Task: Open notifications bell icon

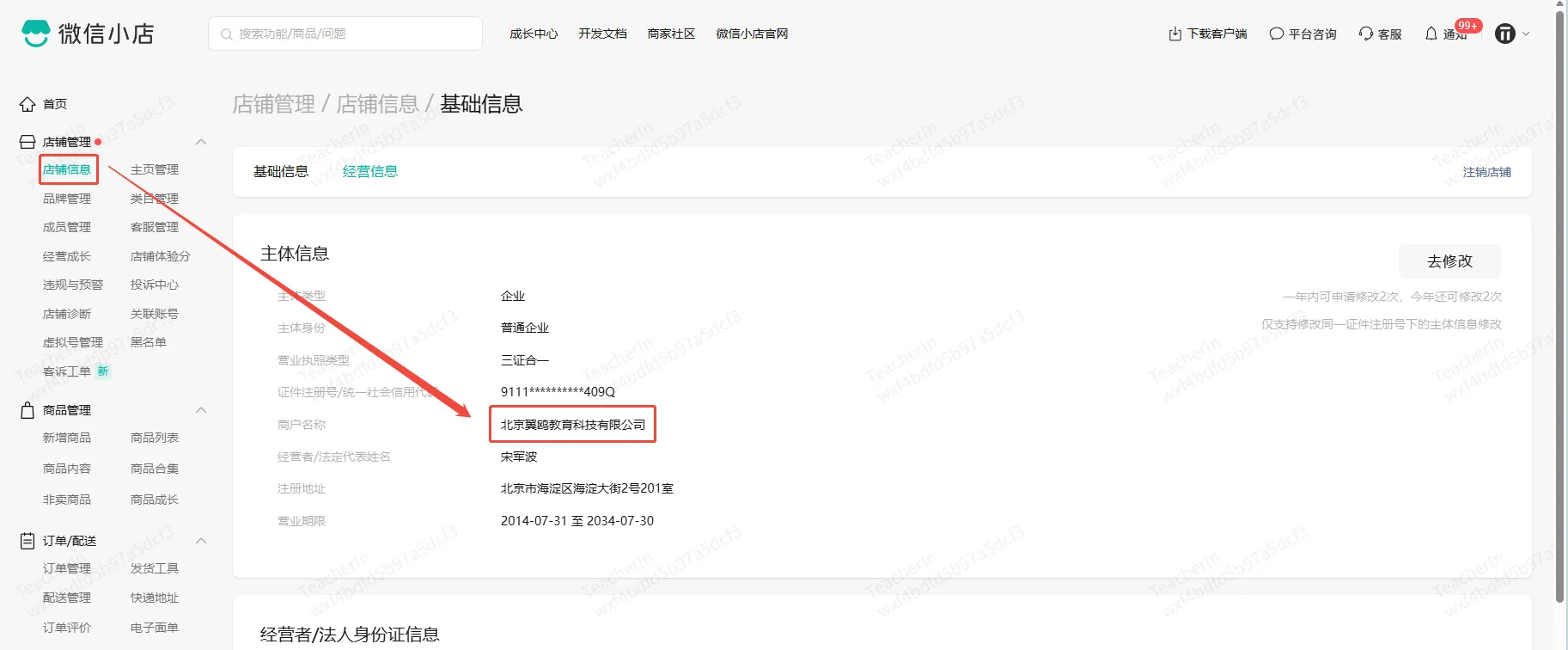Action: 1431,34
